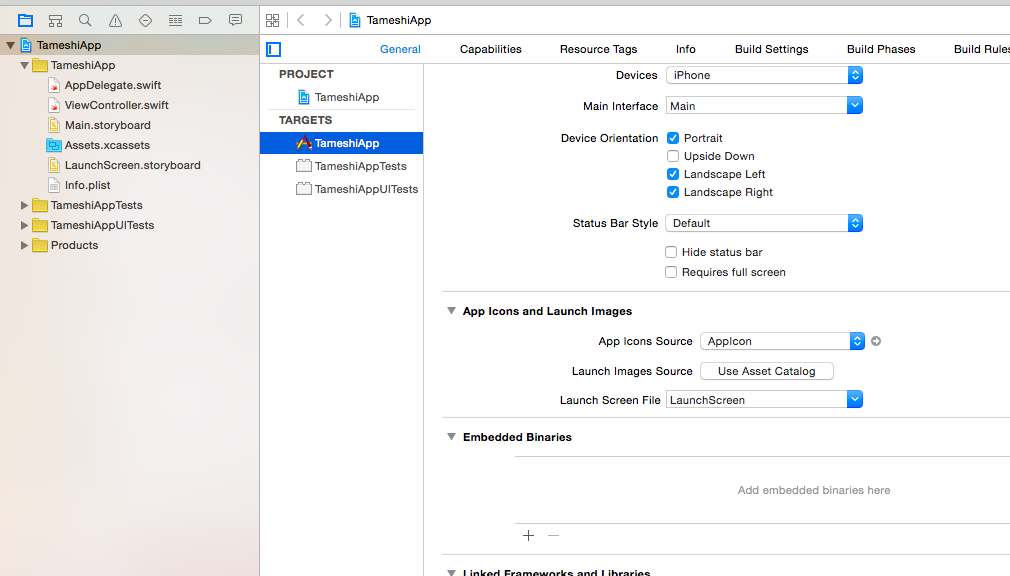Open the Find navigator magnifier
Viewport: 1010px width, 576px height.
point(85,21)
